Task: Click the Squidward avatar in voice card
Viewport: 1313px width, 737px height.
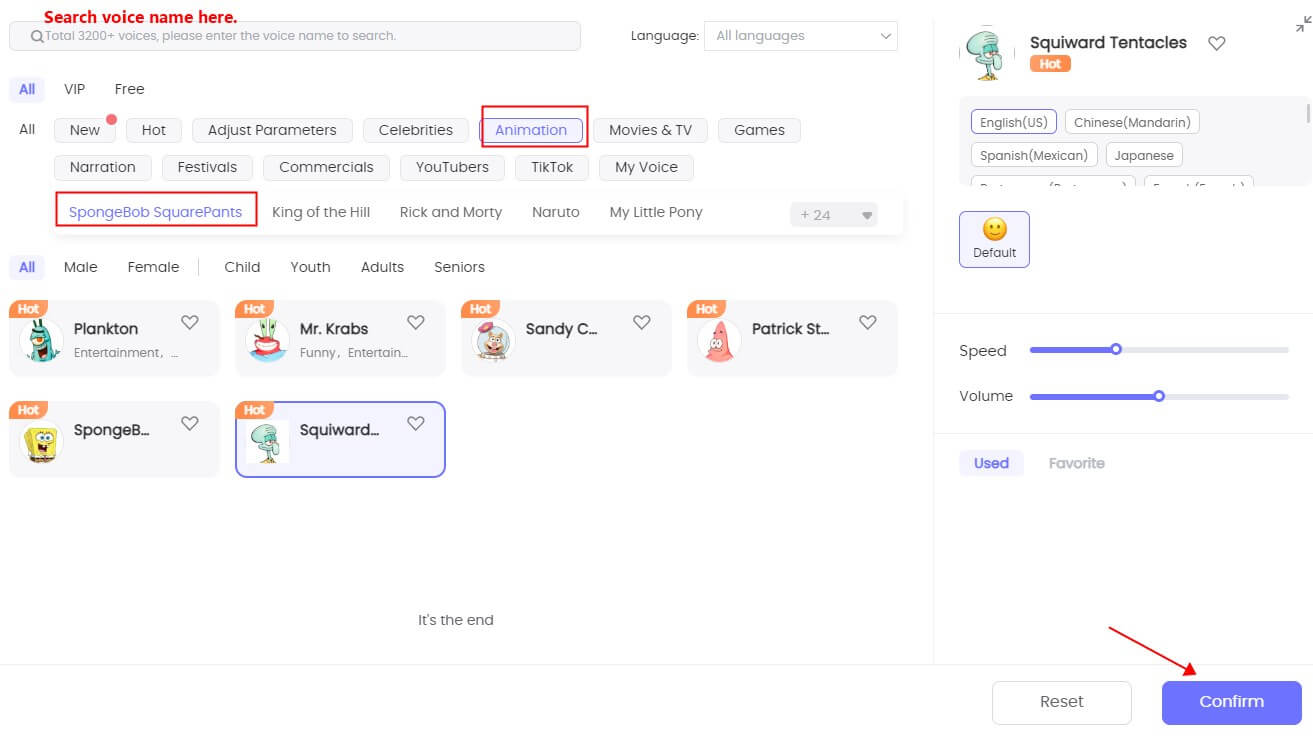Action: (267, 441)
